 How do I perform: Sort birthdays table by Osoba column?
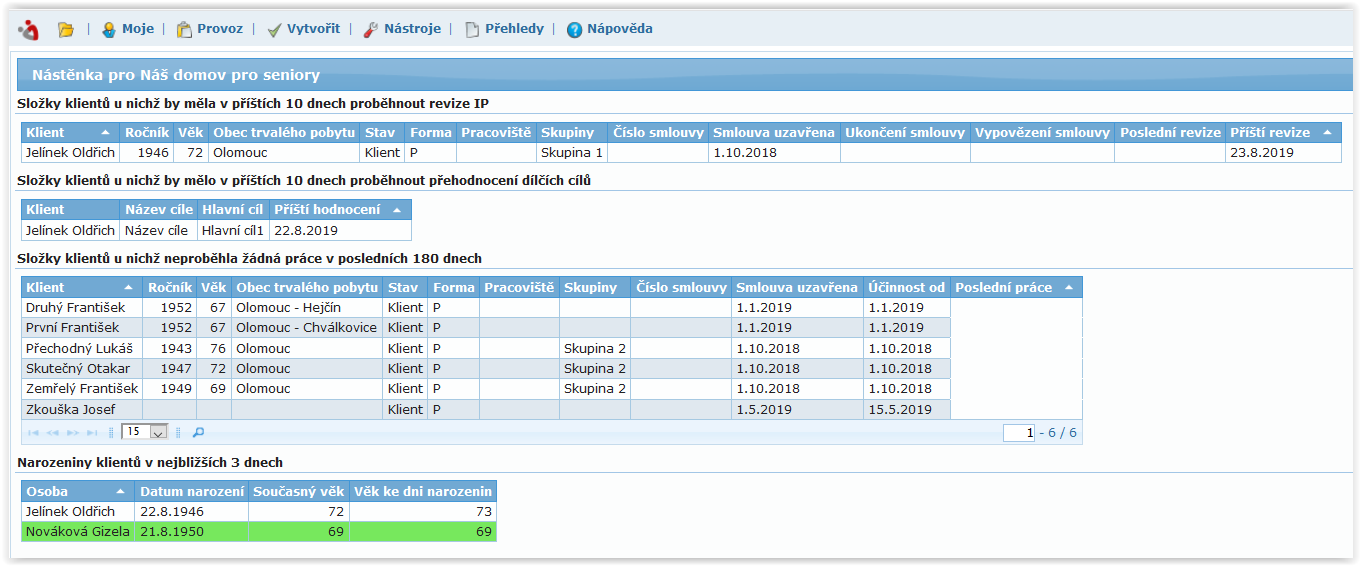pos(78,491)
